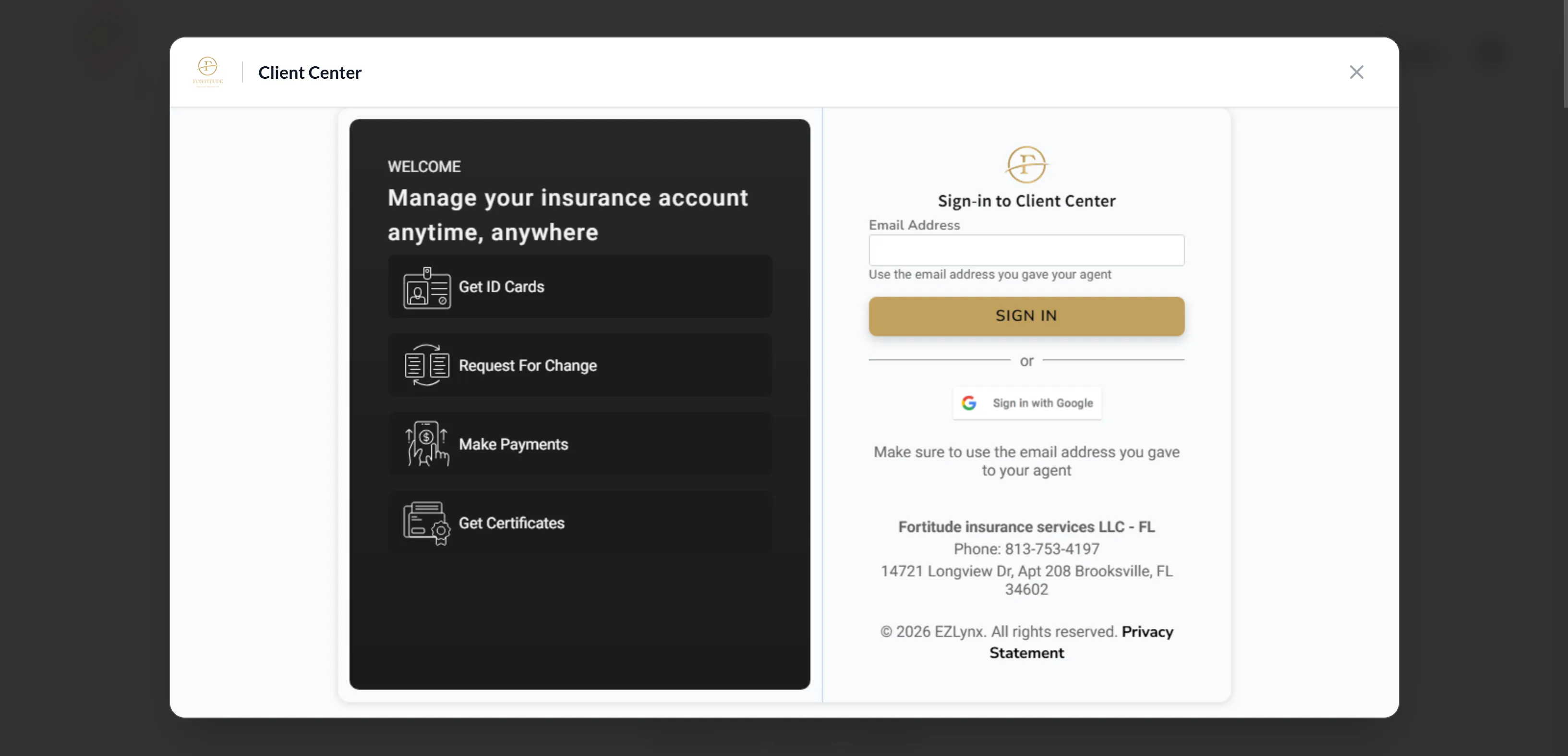Viewport: 1568px width, 756px height.
Task: Click the Get Certificates icon
Action: (x=427, y=523)
